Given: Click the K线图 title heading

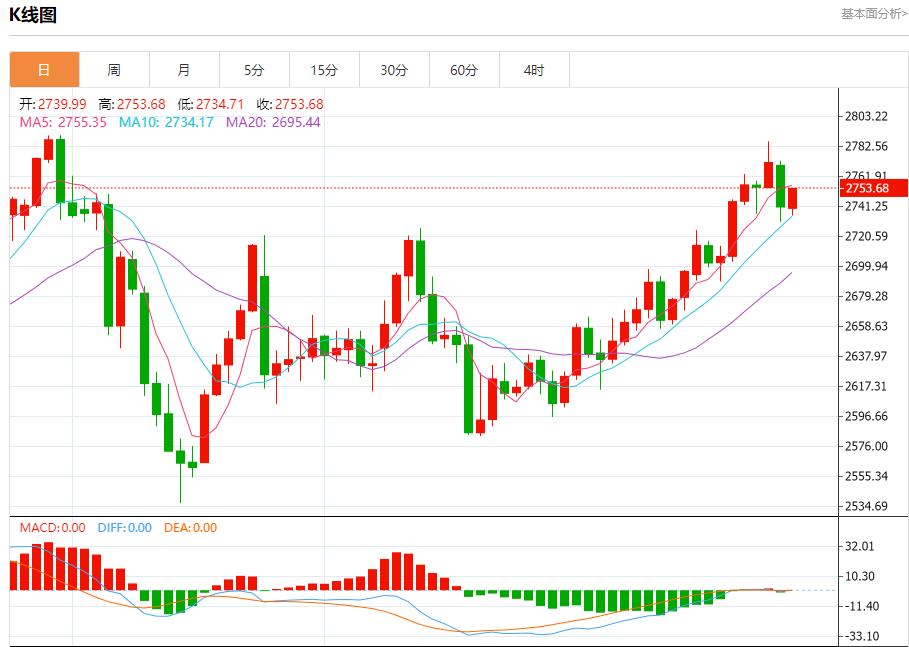Looking at the screenshot, I should 33,15.
